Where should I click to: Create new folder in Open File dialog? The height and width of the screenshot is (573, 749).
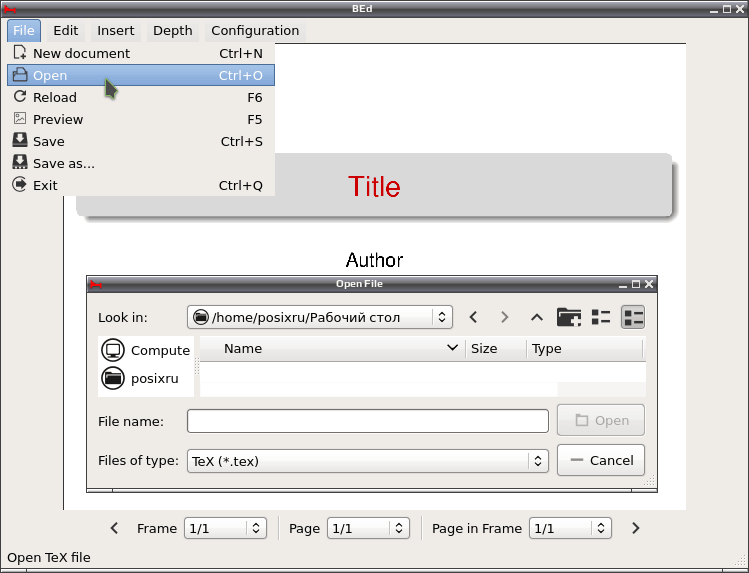point(569,317)
